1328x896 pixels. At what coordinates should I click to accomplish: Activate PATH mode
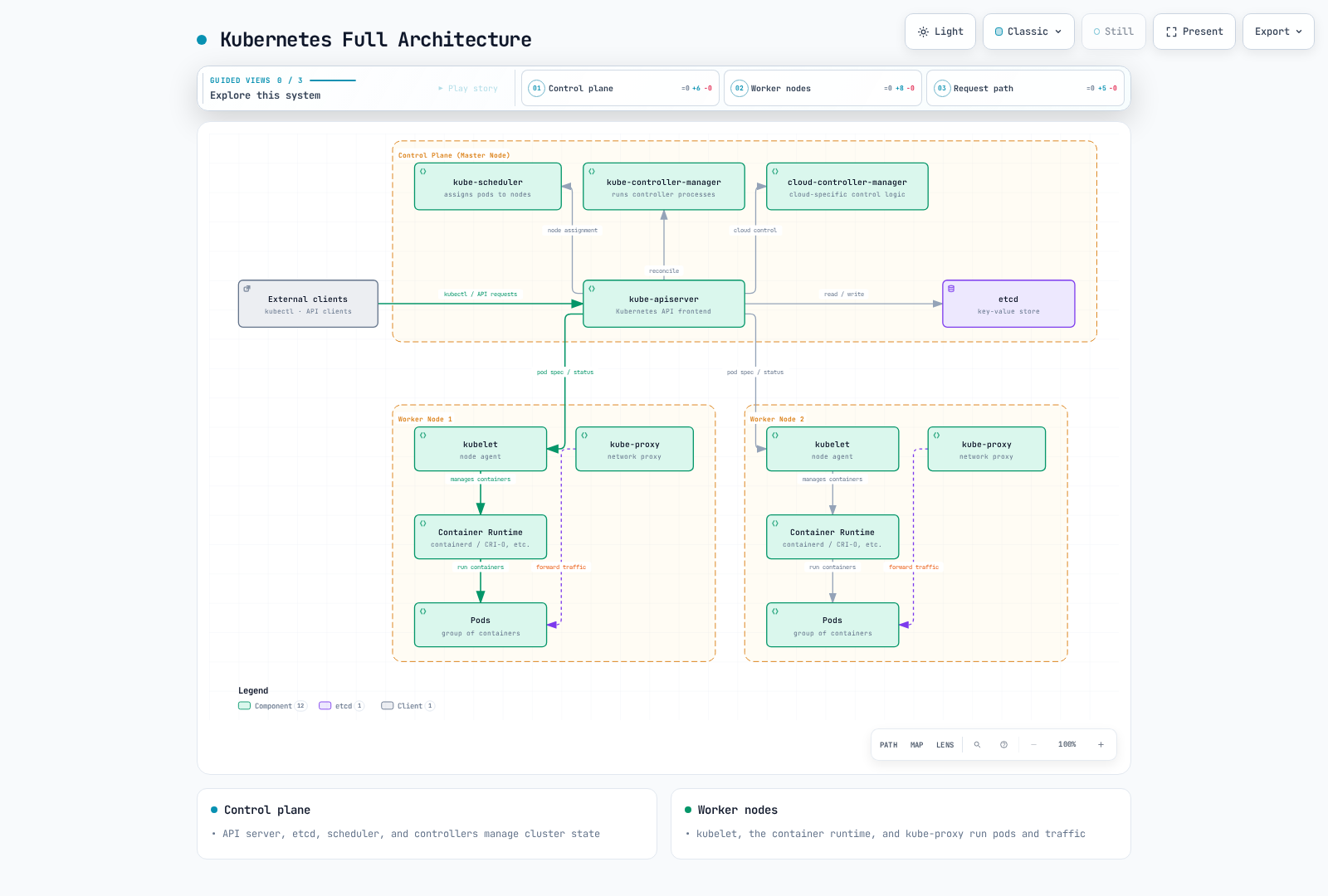[x=888, y=745]
